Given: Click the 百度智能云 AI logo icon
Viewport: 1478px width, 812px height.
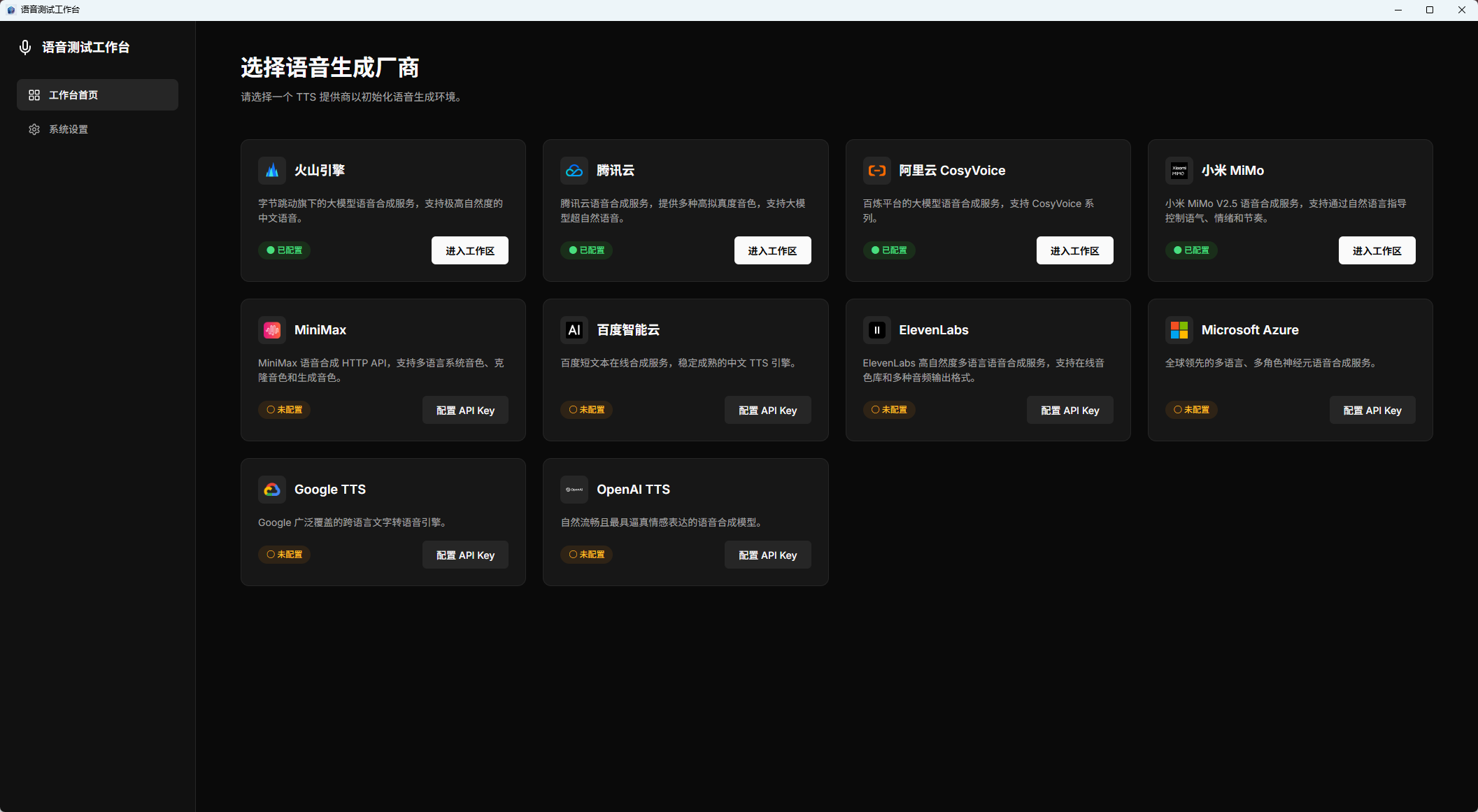Looking at the screenshot, I should [574, 330].
